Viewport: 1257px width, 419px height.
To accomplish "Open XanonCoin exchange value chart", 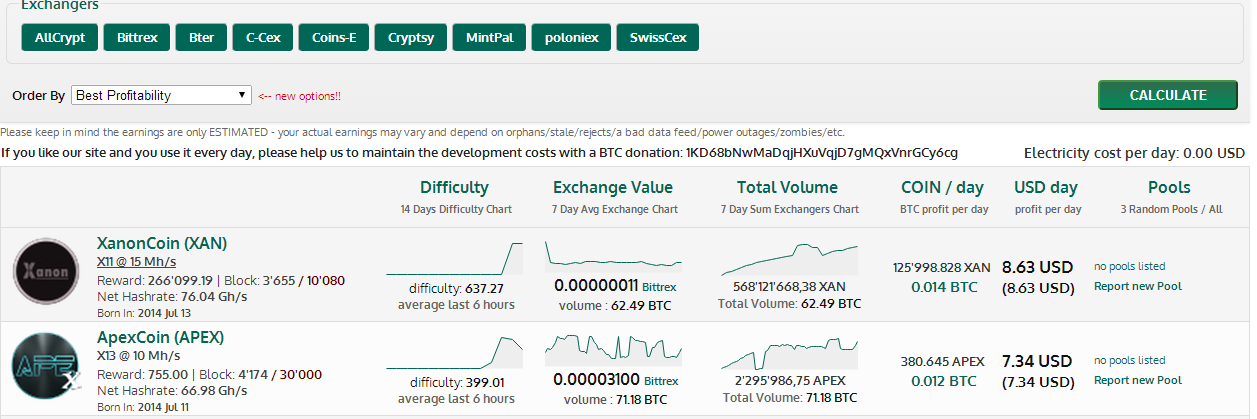I will tap(614, 256).
